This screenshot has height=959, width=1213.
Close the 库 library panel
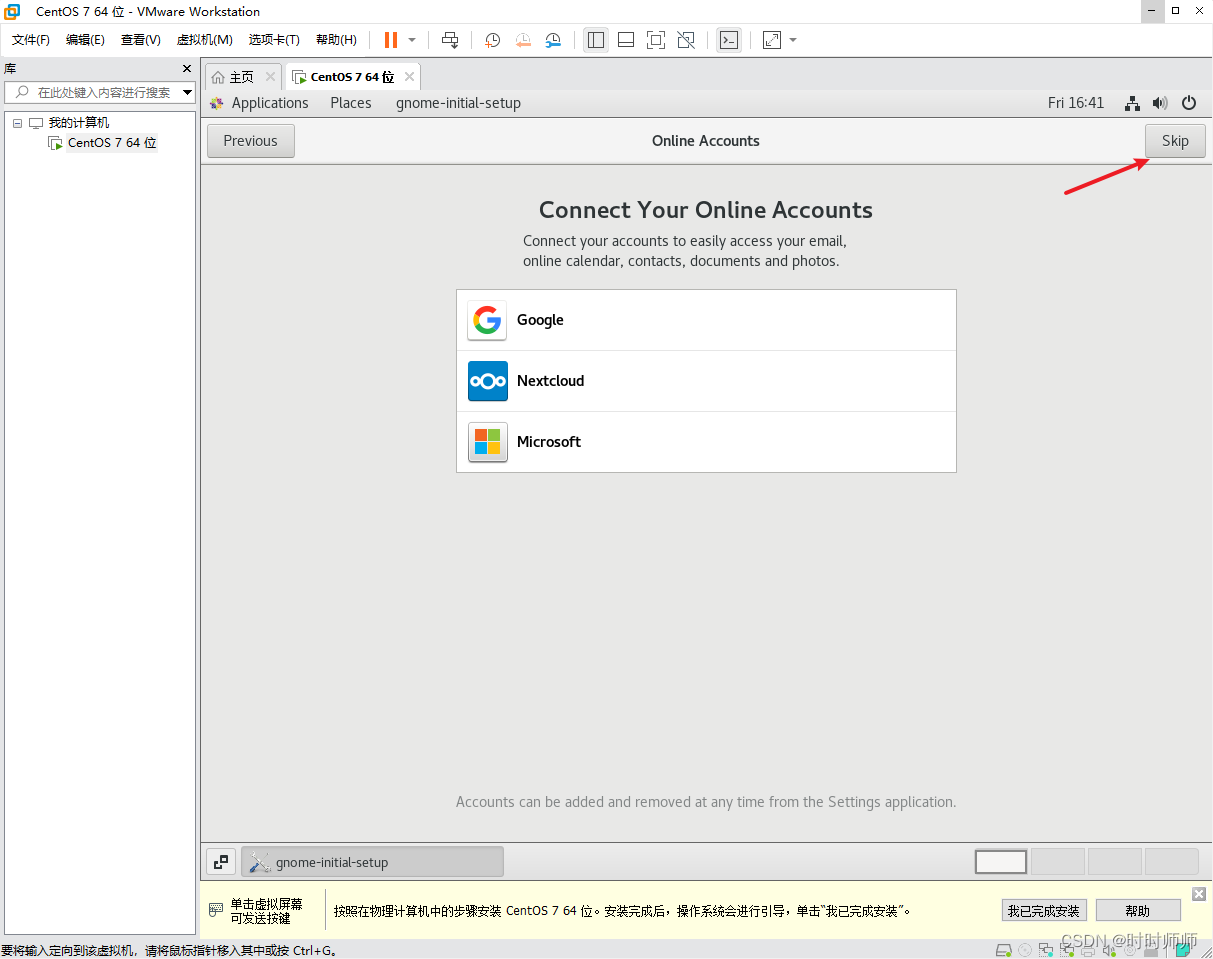[x=186, y=69]
